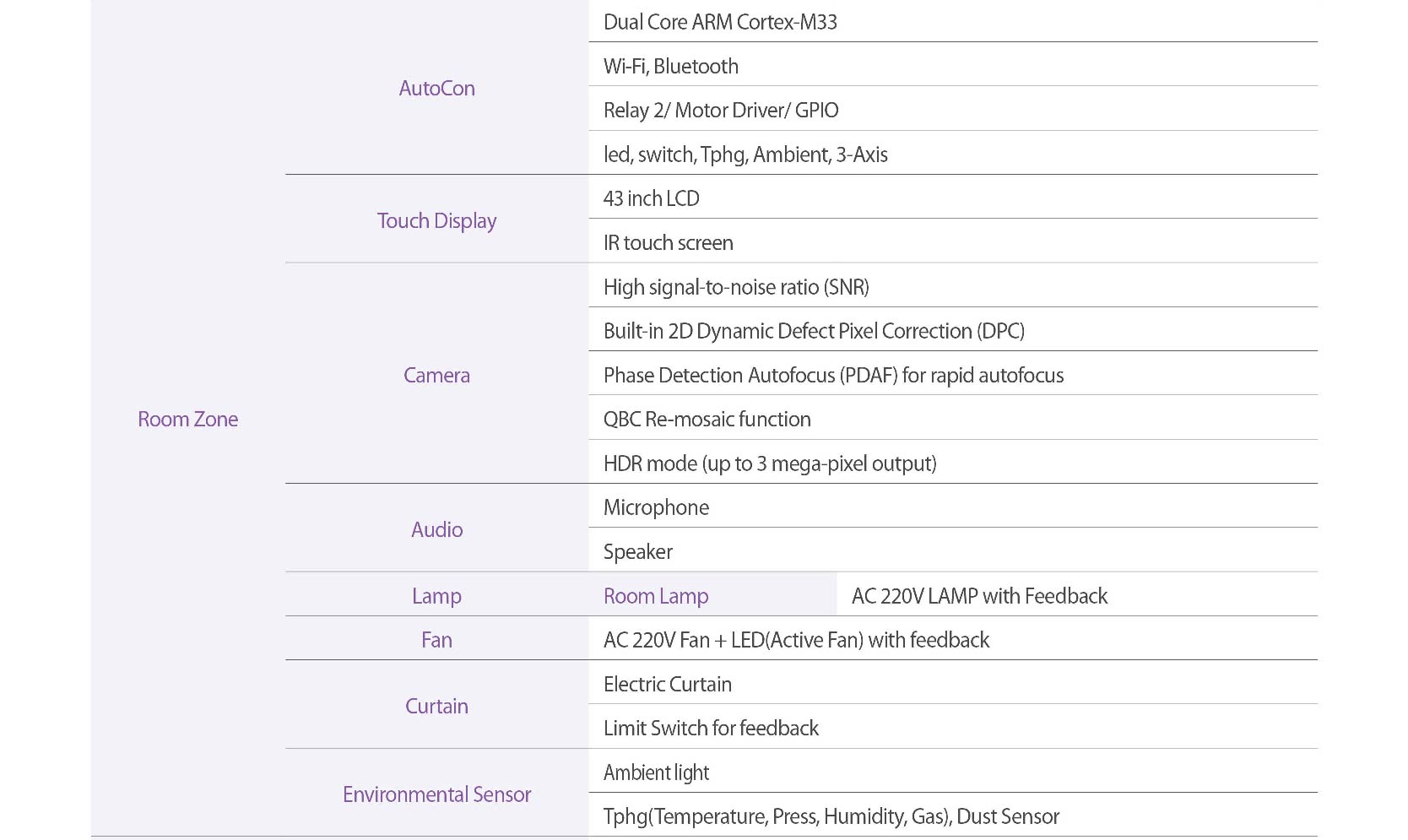The height and width of the screenshot is (840, 1408).
Task: Click the Microphone entry
Action: 656,507
